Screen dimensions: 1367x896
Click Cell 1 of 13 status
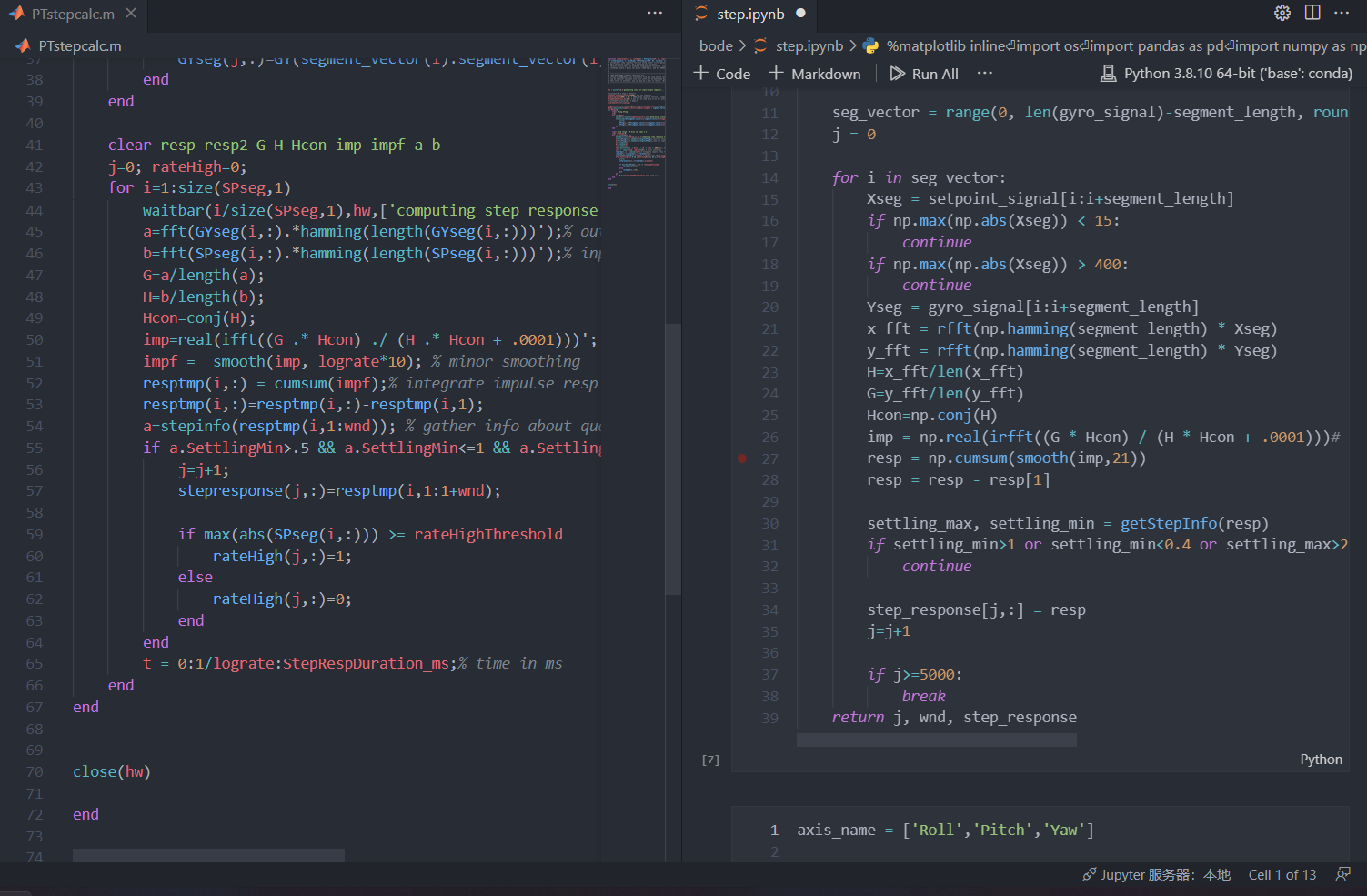pyautogui.click(x=1282, y=874)
